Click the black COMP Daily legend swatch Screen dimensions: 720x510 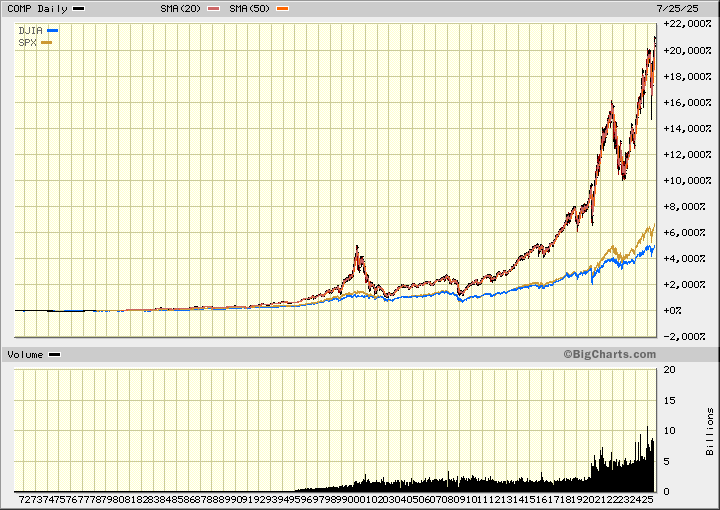click(79, 9)
